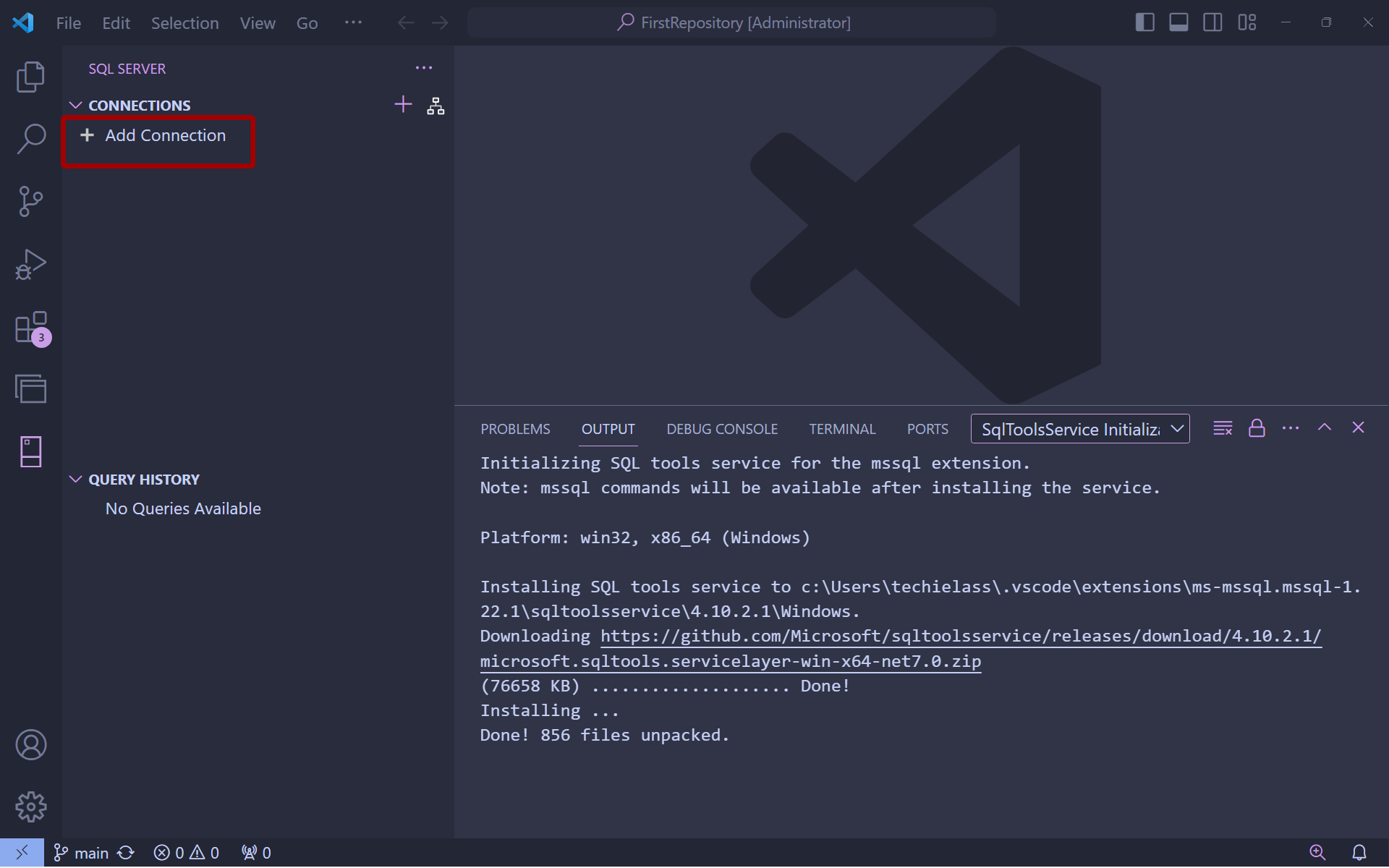The width and height of the screenshot is (1389, 868).
Task: Open the Explorer view in the activity bar
Action: [31, 76]
